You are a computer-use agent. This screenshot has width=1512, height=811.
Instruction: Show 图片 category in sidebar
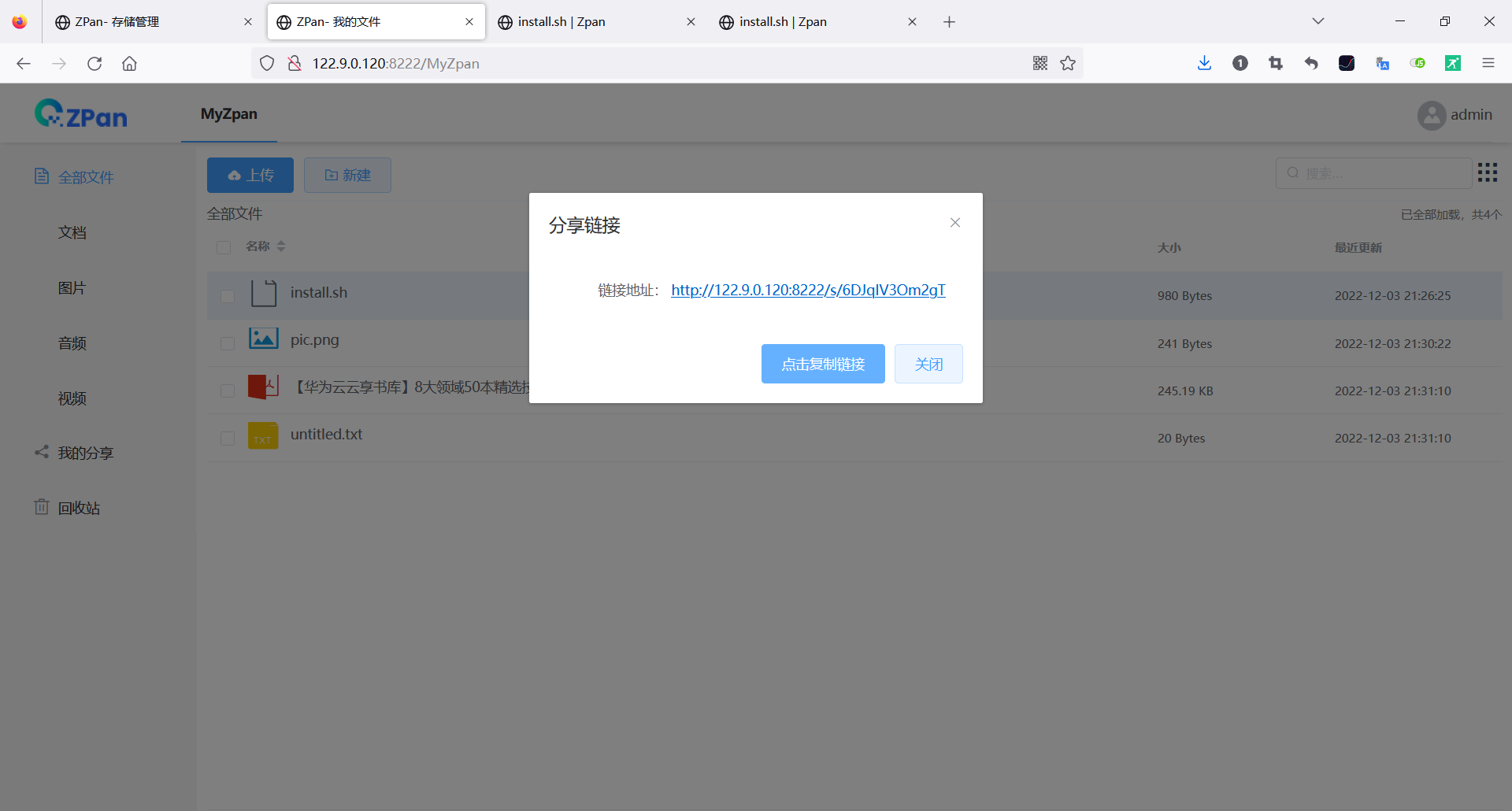tap(72, 287)
